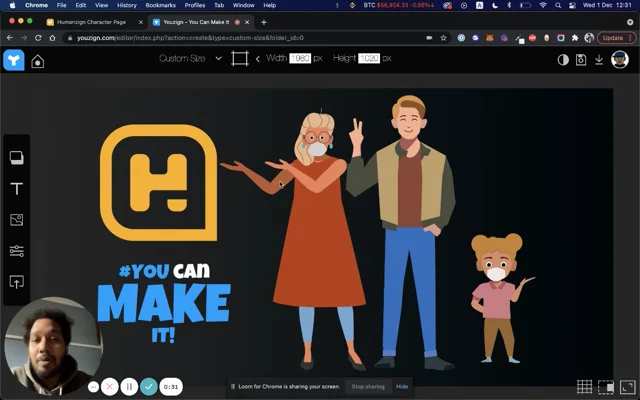
Task: Edit the Width value field
Action: tap(300, 58)
